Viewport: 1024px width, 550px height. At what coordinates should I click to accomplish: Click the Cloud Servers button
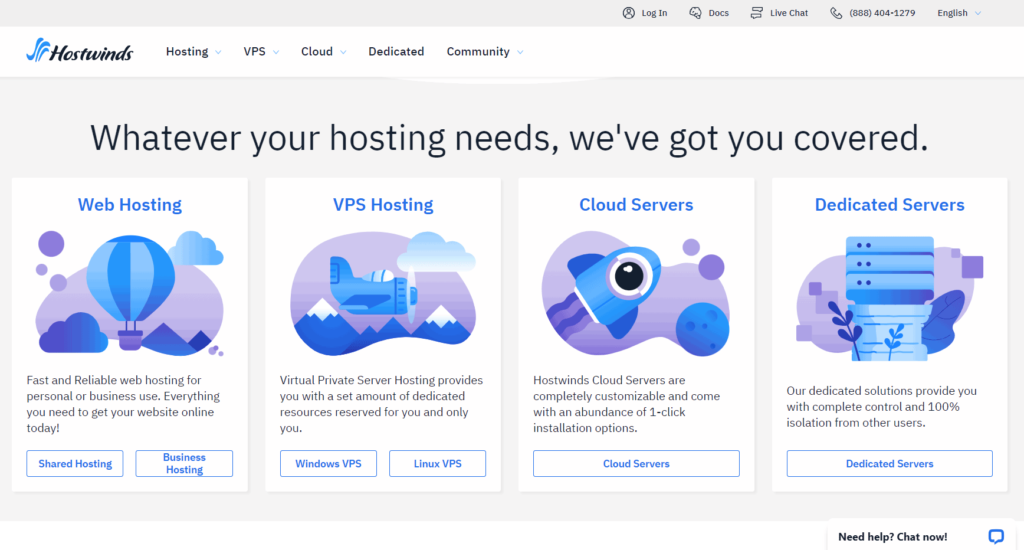636,463
